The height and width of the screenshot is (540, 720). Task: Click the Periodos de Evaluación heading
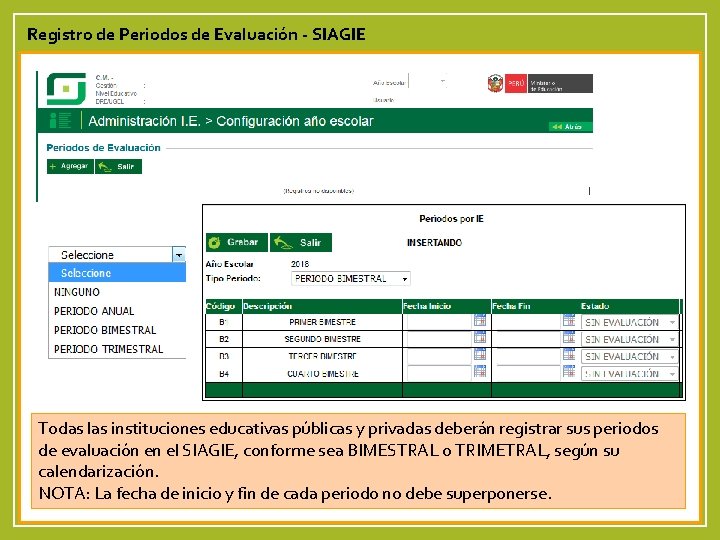(x=103, y=148)
